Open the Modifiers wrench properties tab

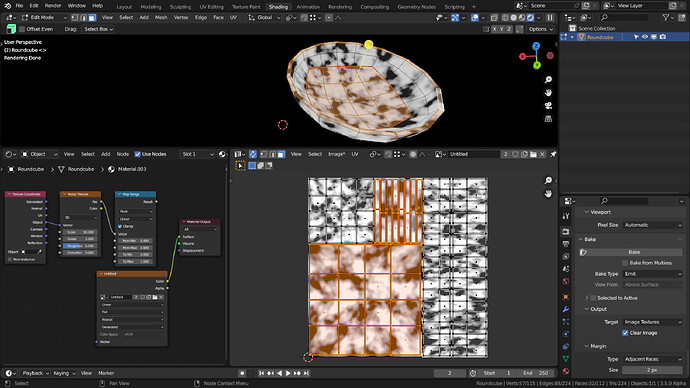coord(566,309)
